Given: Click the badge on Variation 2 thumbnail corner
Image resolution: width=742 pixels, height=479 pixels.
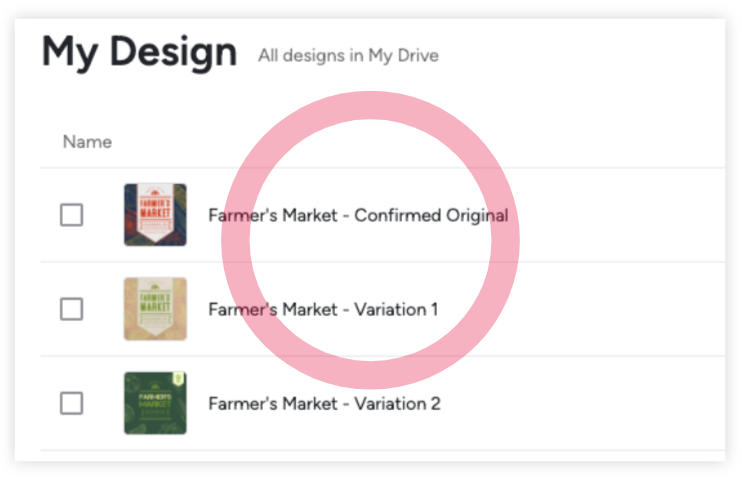Looking at the screenshot, I should coord(178,379).
